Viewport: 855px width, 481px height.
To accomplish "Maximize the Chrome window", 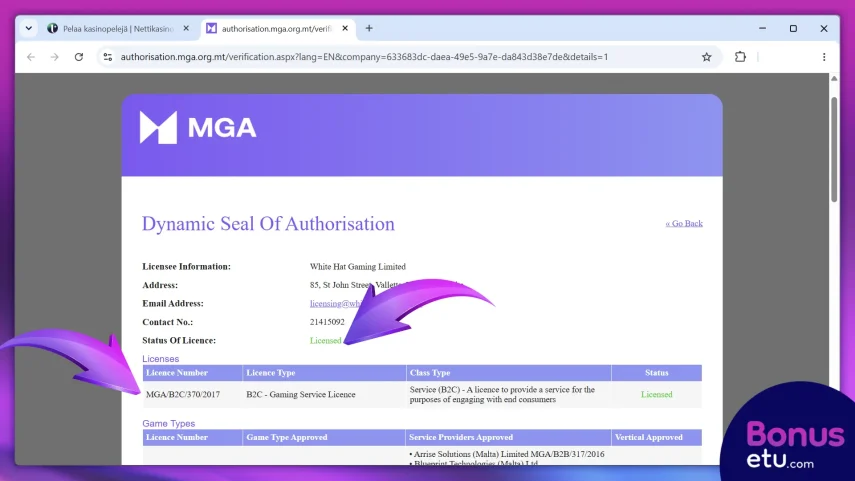I will pos(793,28).
